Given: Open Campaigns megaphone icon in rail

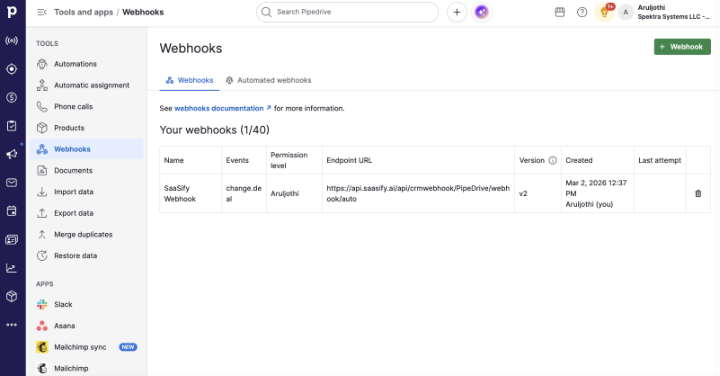Looking at the screenshot, I should click(x=12, y=154).
